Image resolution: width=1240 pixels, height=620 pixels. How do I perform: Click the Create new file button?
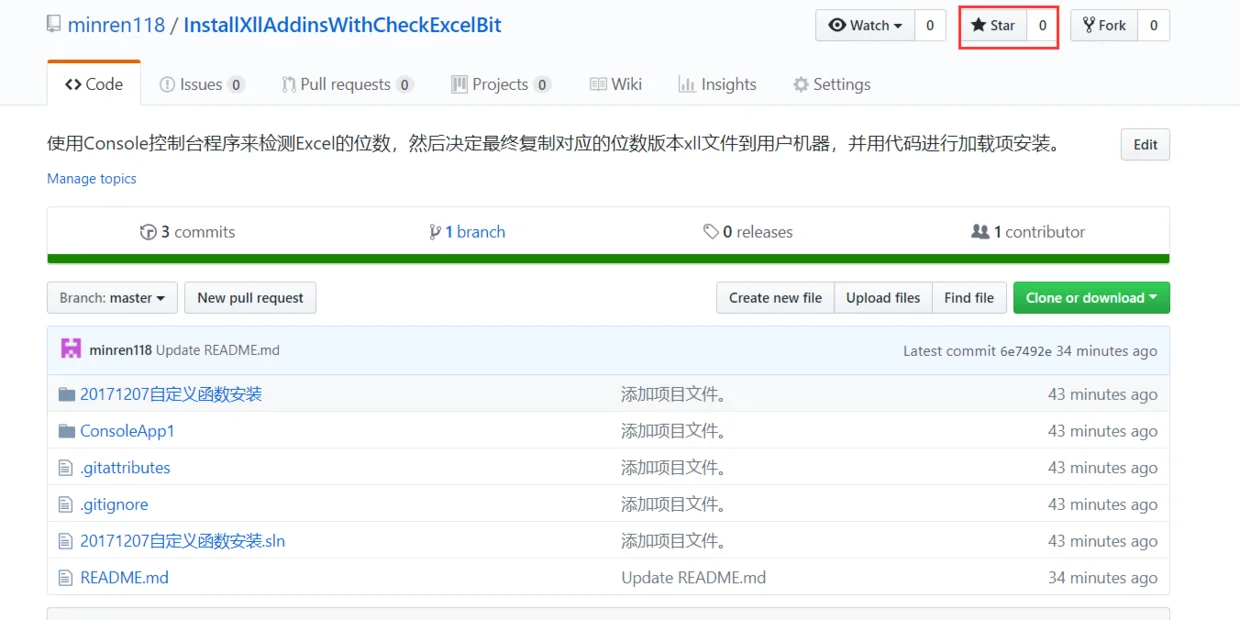point(775,298)
